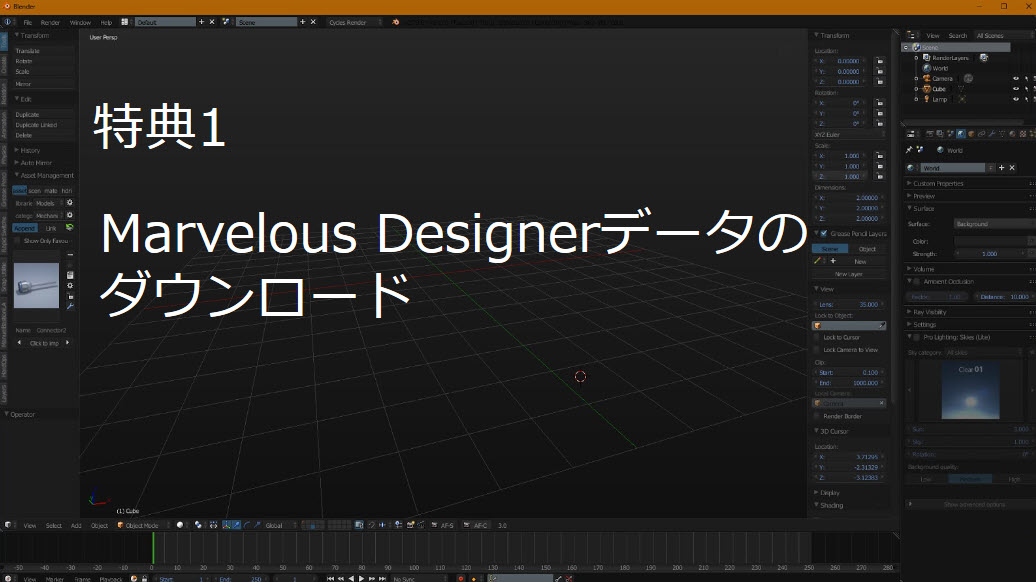Screen dimensions: 1036x582
Task: Click the library settings gear icon
Action: (x=69, y=203)
